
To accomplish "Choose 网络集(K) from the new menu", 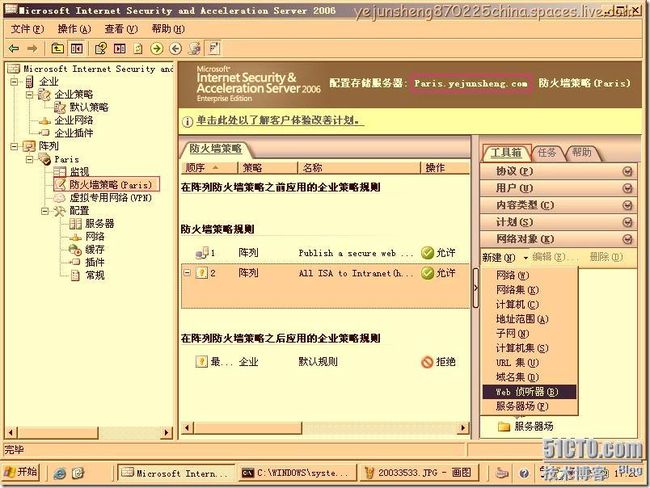I will coord(529,290).
